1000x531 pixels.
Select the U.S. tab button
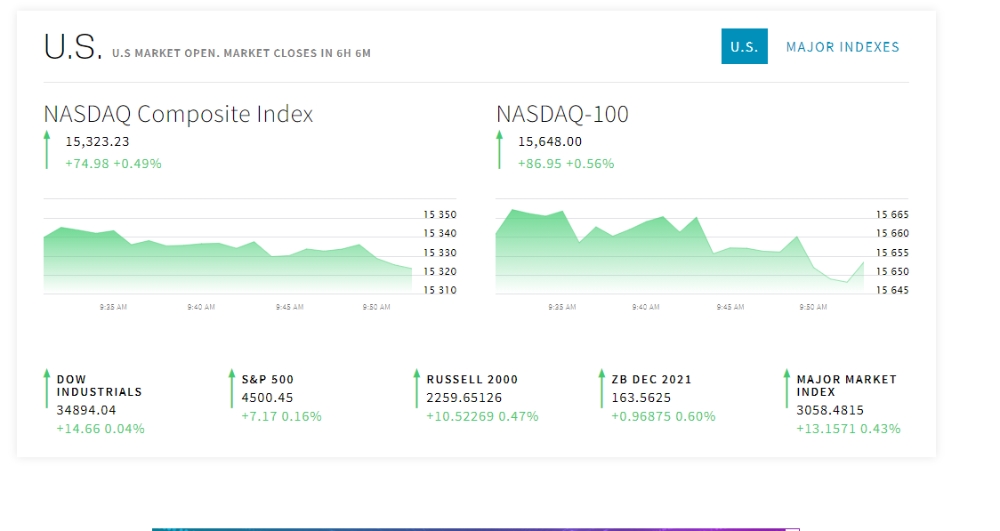point(744,46)
